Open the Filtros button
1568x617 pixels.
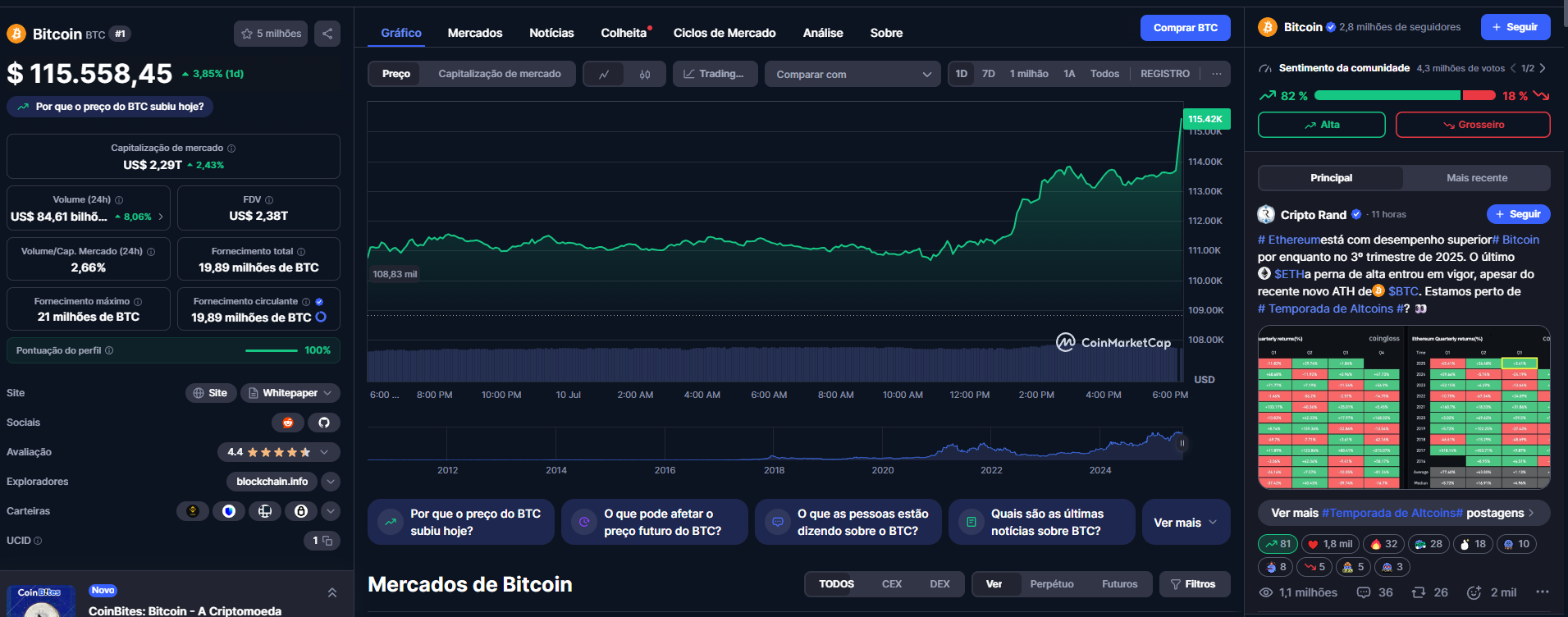click(x=1195, y=584)
